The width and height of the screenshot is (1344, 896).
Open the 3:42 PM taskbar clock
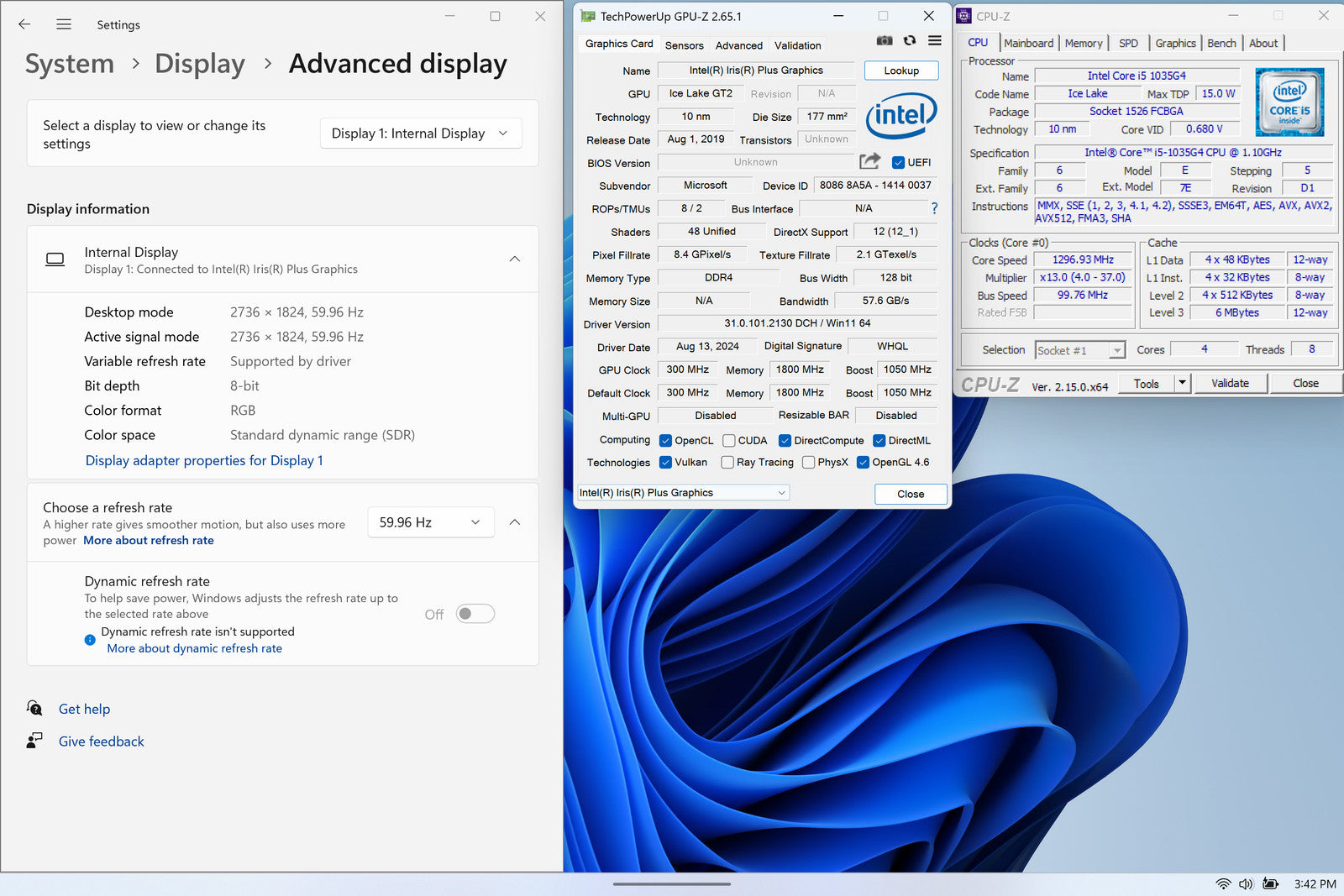(x=1315, y=884)
